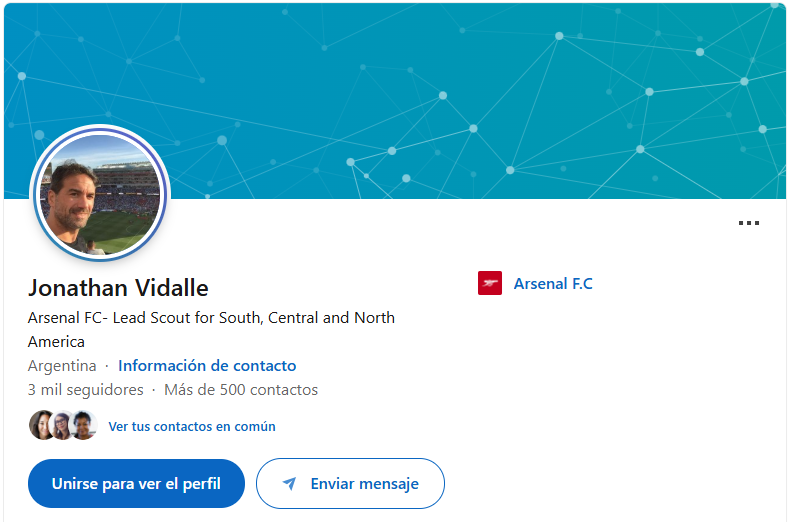Open the Arsenal F.C company link
This screenshot has width=788, height=522.
click(x=552, y=284)
